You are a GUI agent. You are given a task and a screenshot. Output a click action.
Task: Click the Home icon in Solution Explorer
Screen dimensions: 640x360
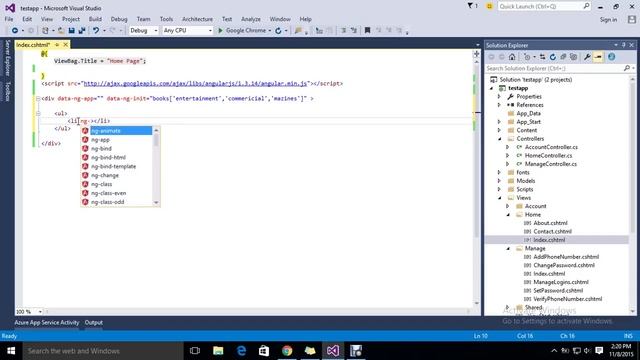(512, 57)
